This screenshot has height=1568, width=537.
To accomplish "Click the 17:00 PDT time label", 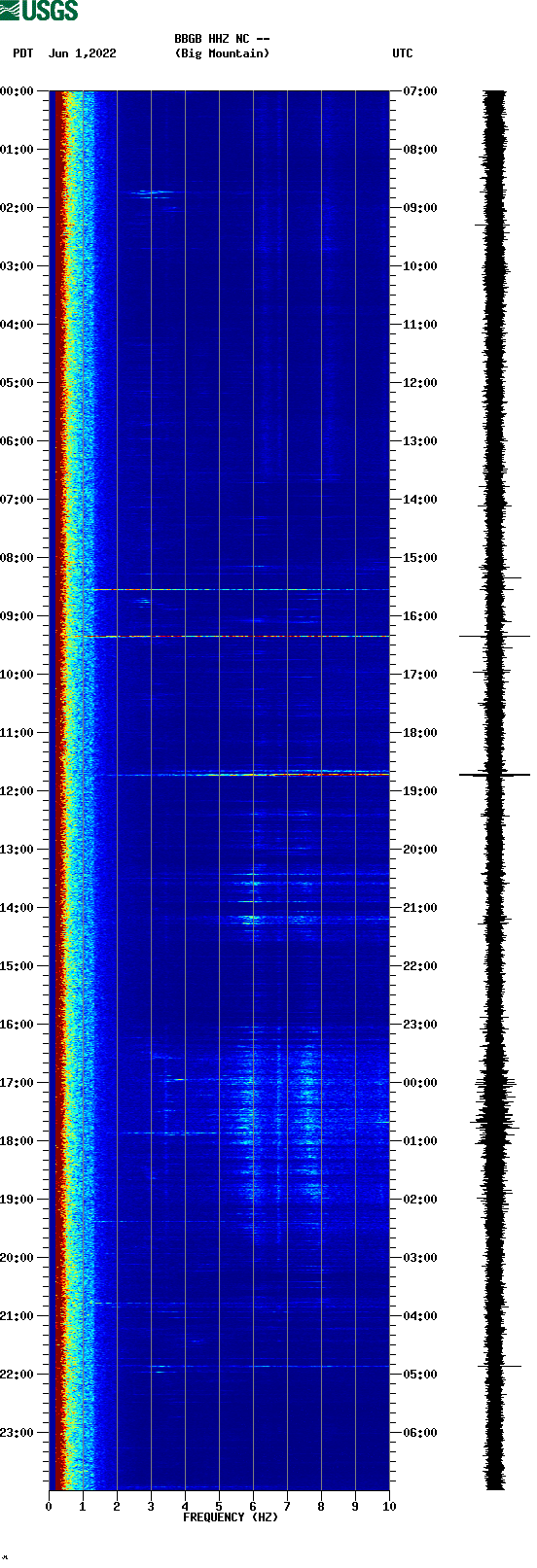I will (18, 1083).
